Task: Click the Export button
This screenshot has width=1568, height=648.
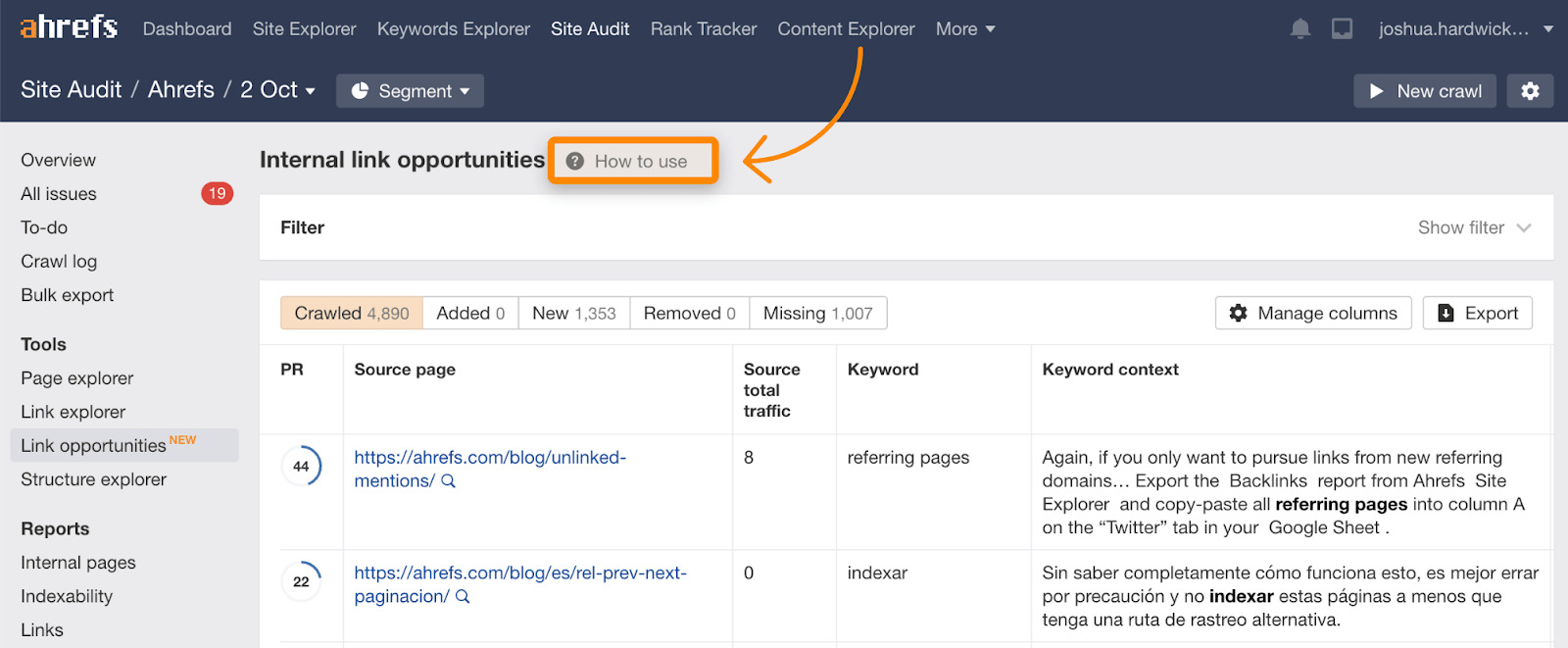Action: (x=1477, y=314)
